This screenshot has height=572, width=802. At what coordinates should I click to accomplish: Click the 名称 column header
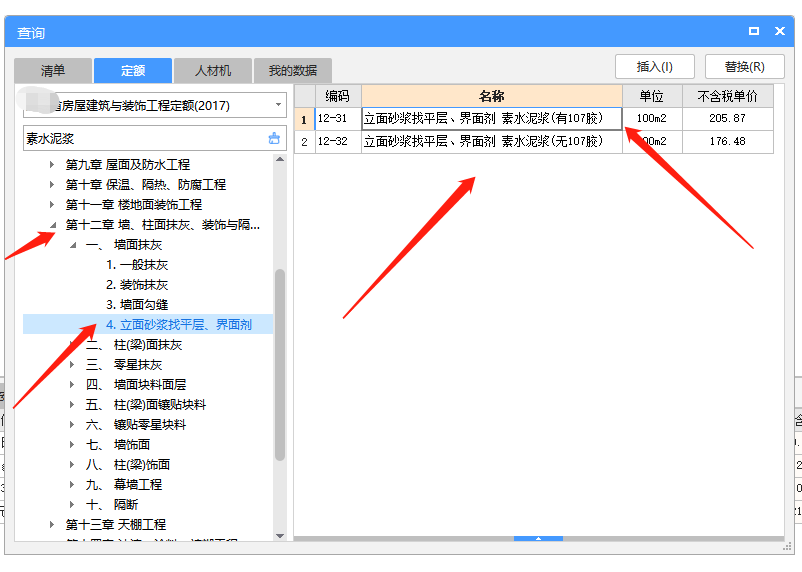click(x=492, y=96)
